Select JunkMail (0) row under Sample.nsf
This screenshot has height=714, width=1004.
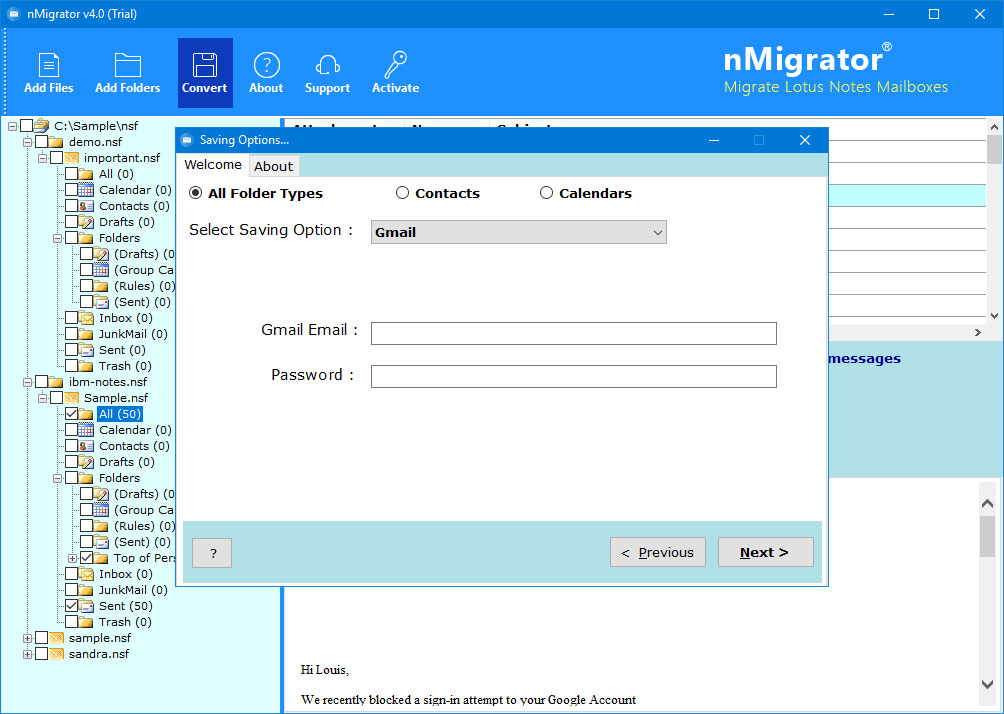pos(133,590)
